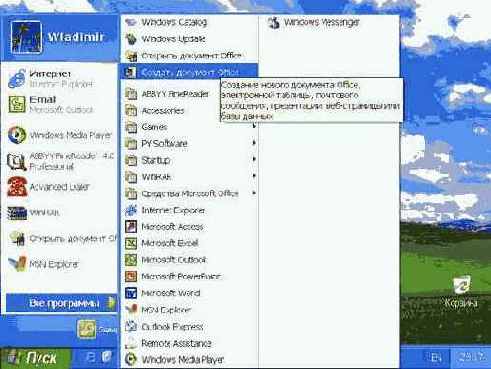Open Microsoft Access icon
The image size is (491, 369).
point(131,227)
